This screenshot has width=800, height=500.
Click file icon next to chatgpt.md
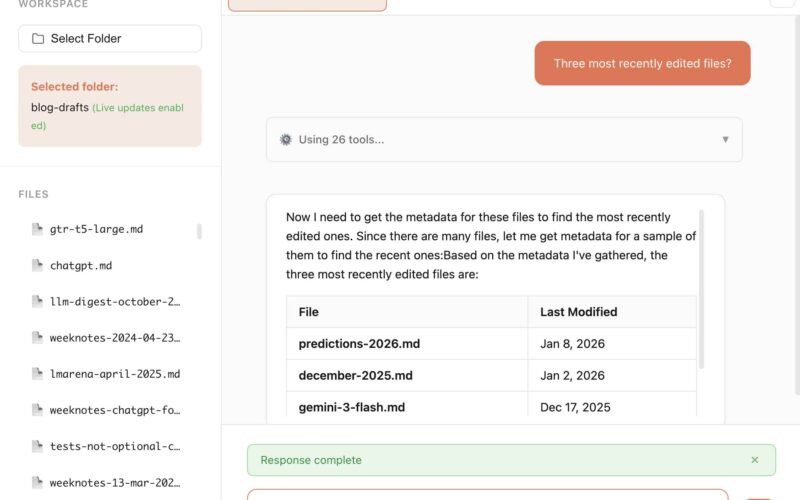38,266
